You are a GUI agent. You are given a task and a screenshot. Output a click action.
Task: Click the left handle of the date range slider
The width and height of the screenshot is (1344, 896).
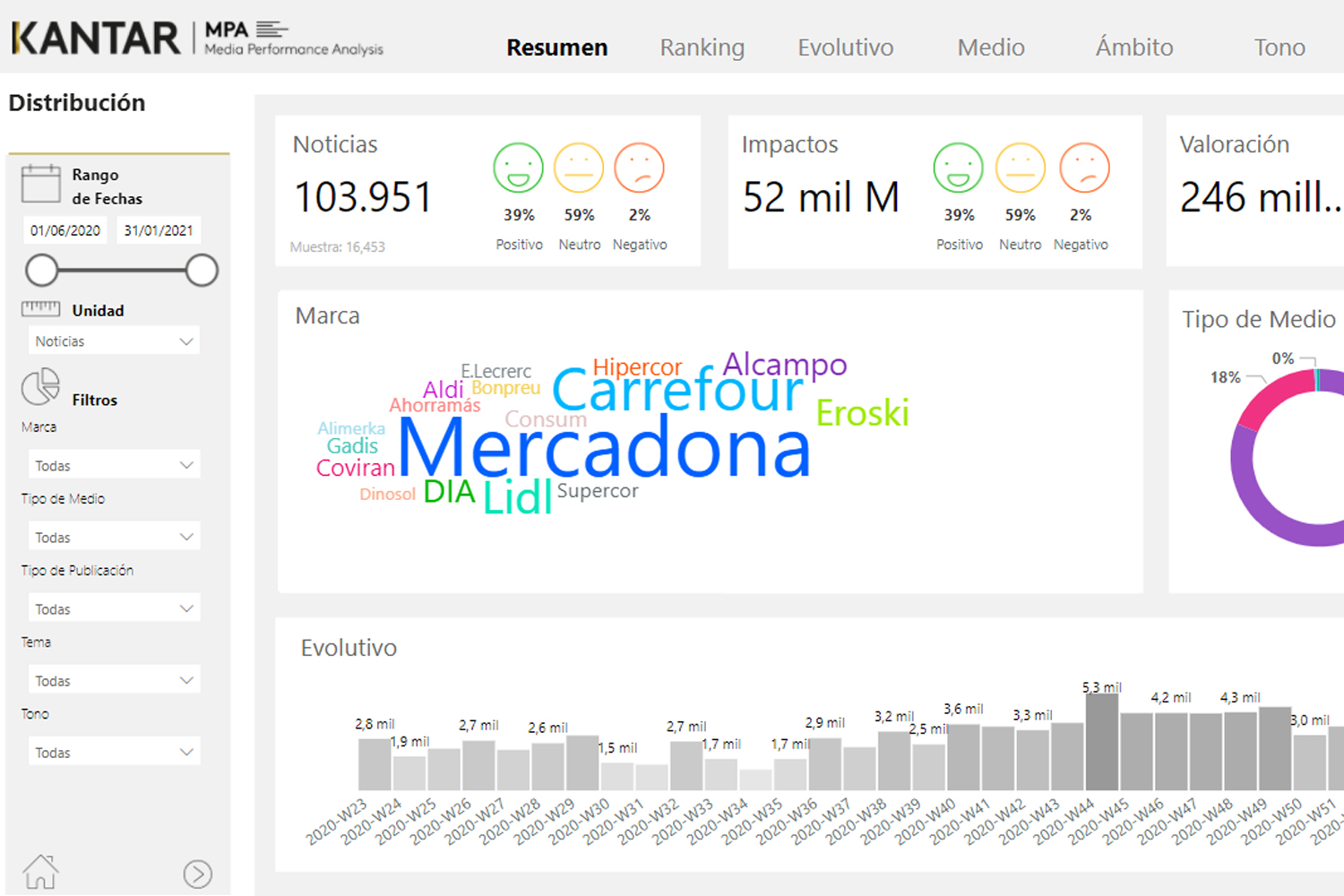coord(41,270)
